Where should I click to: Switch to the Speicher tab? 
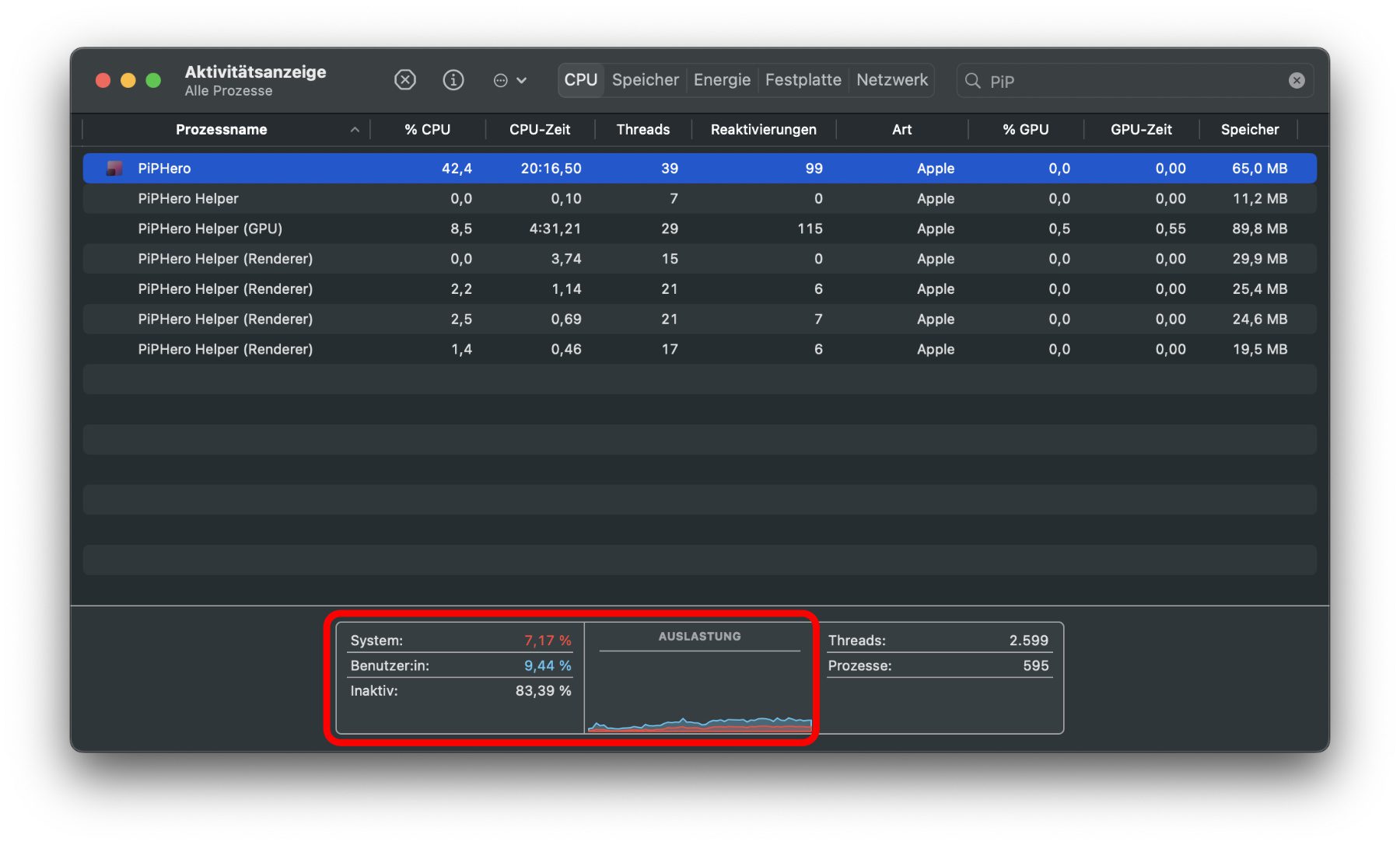click(645, 80)
